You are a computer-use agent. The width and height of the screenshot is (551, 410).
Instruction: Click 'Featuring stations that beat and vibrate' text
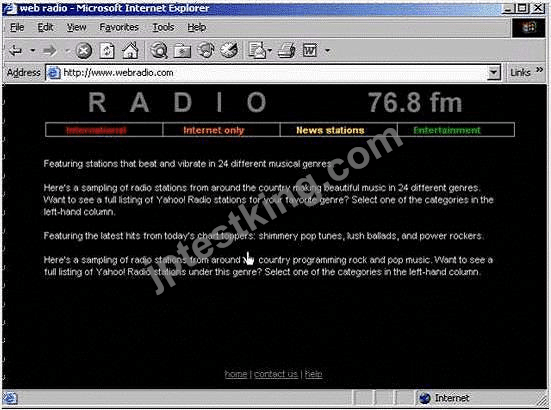[188, 164]
